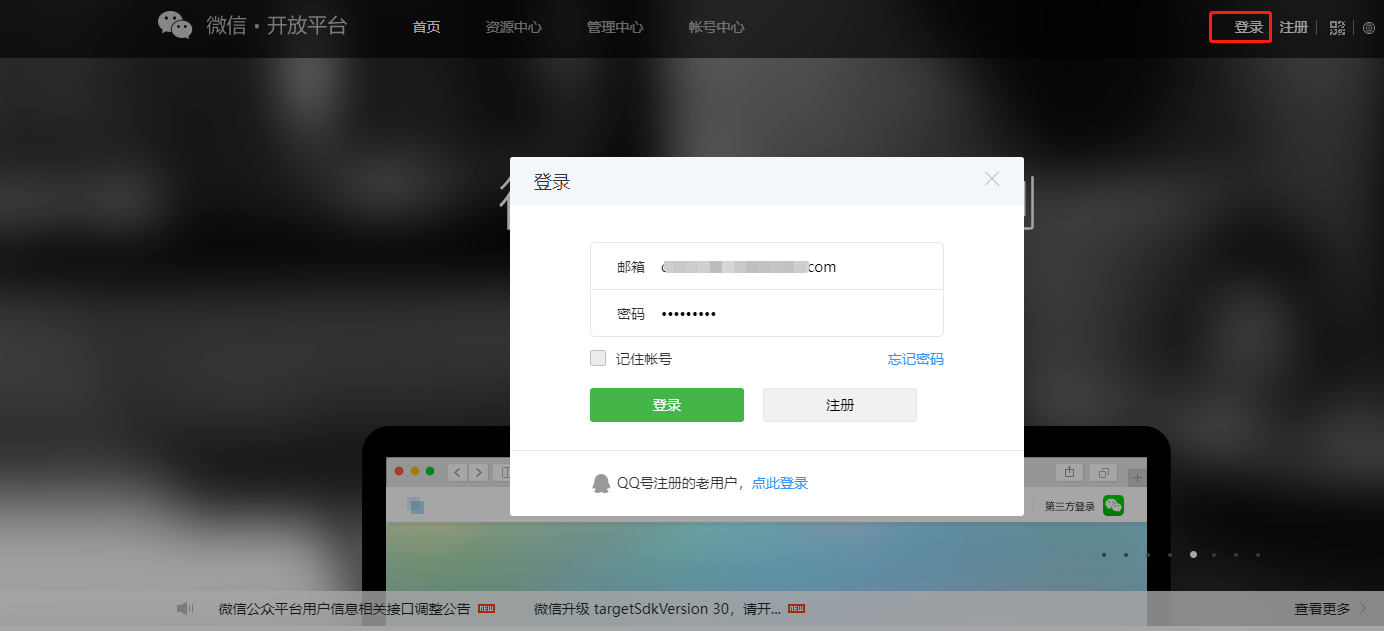This screenshot has width=1384, height=631.
Task: Open 微信公众平台用户信息相关接口调整公告 announcement
Action: pos(345,608)
